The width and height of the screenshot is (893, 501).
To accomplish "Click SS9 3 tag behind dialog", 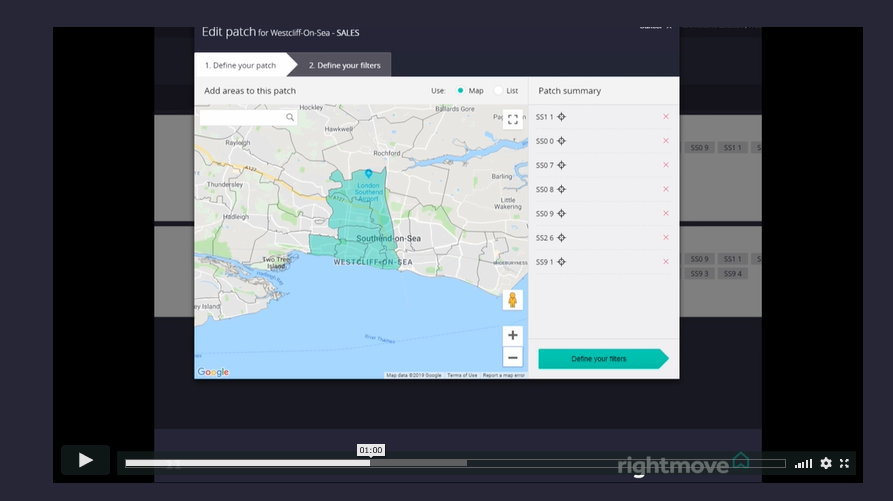I will [699, 274].
